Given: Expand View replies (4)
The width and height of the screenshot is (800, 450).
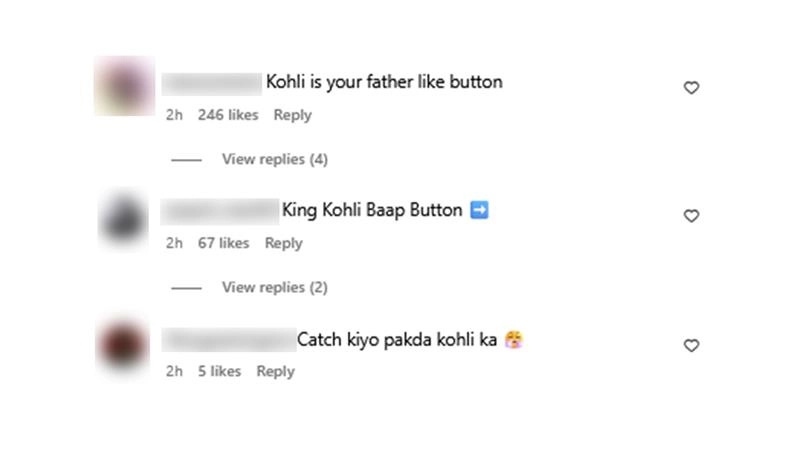Looking at the screenshot, I should [274, 159].
